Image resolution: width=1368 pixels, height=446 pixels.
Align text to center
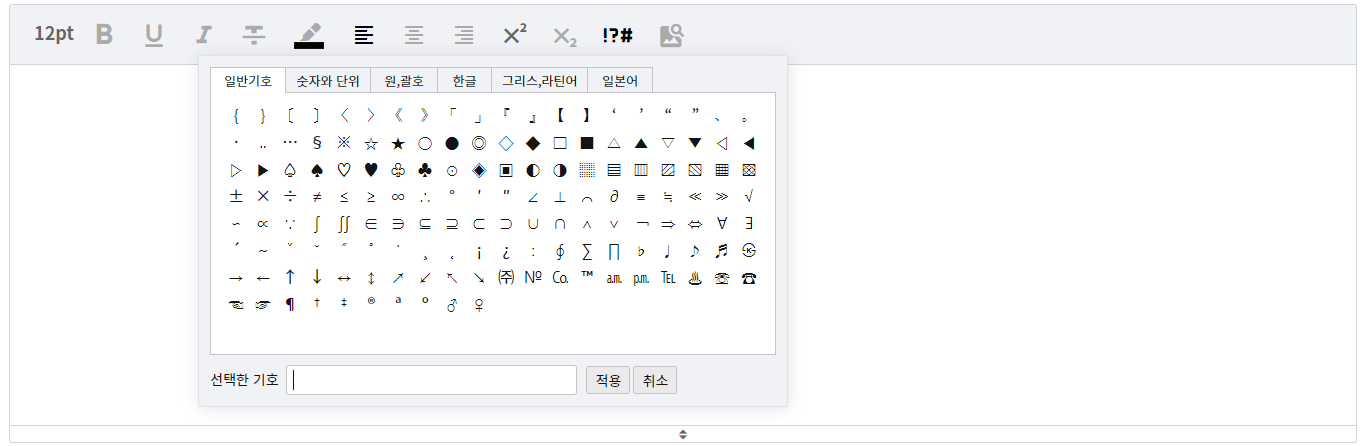point(414,35)
